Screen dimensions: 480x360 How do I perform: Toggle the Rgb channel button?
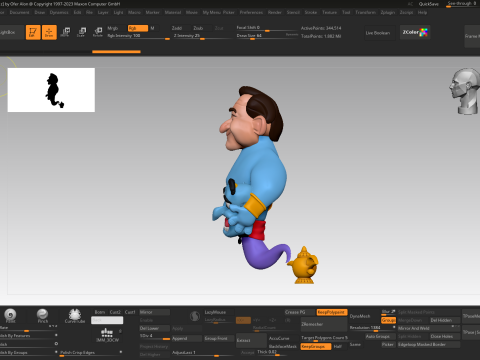tap(138, 28)
